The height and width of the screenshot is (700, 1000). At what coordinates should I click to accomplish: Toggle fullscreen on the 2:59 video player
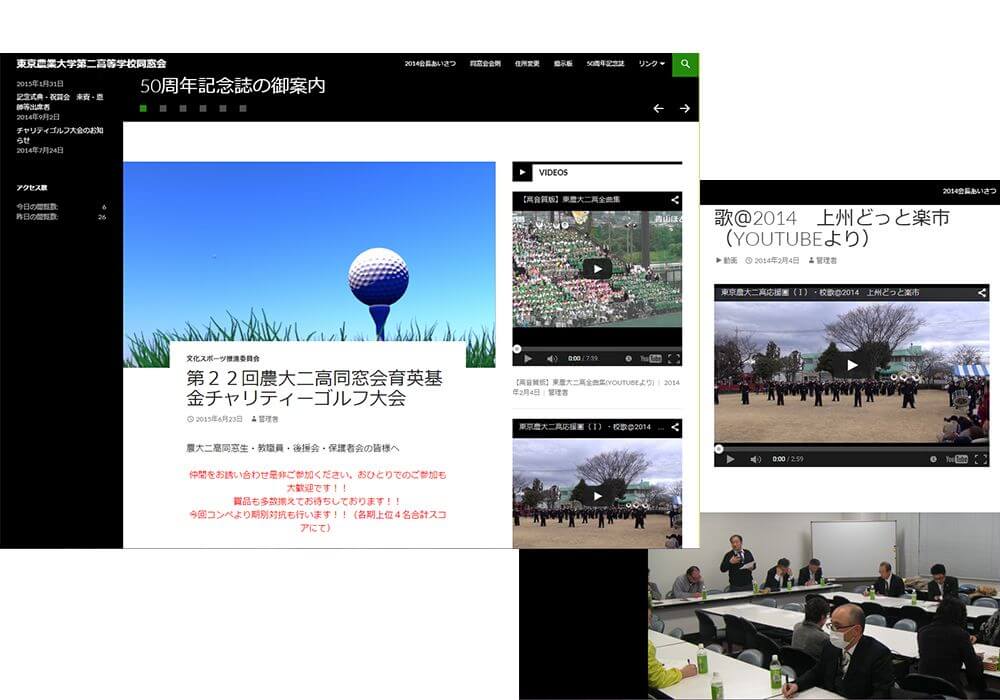pyautogui.click(x=981, y=459)
